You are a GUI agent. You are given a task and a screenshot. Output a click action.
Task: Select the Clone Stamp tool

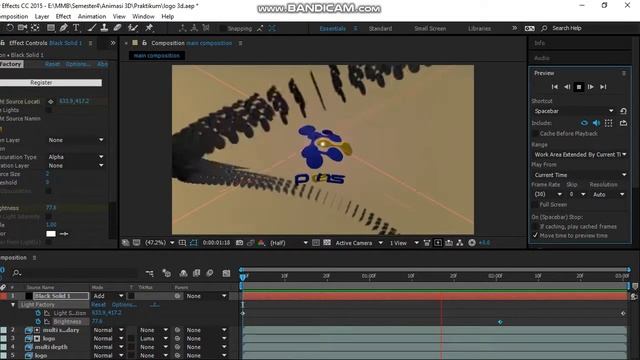[104, 28]
